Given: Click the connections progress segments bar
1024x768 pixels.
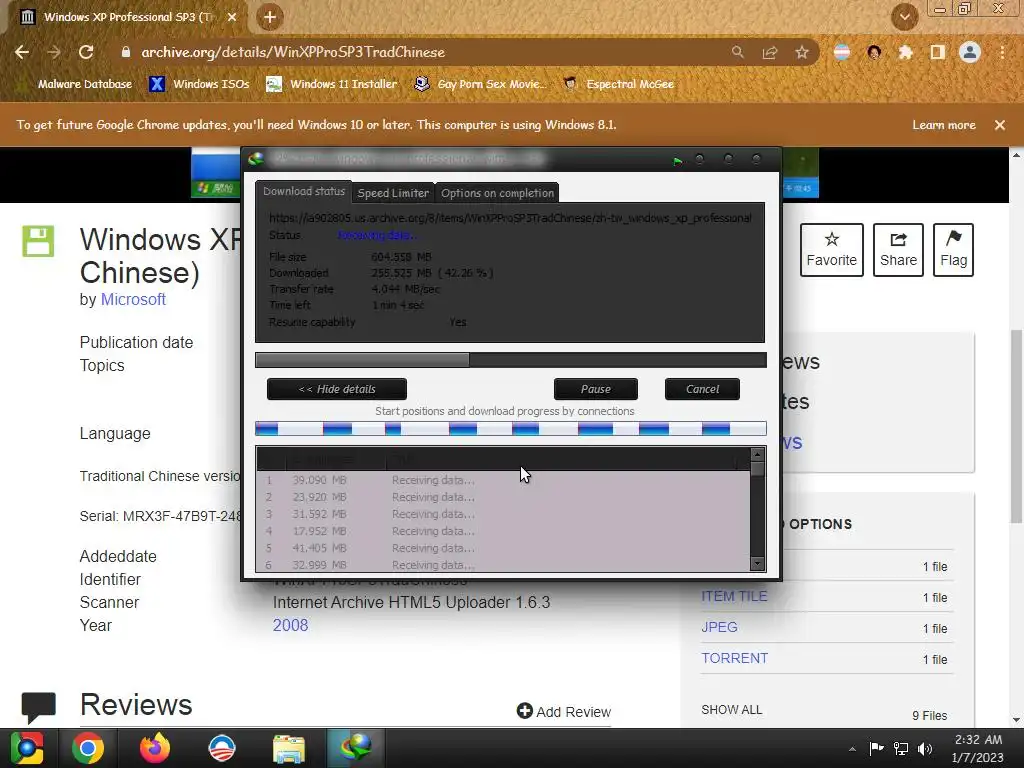Looking at the screenshot, I should point(511,429).
